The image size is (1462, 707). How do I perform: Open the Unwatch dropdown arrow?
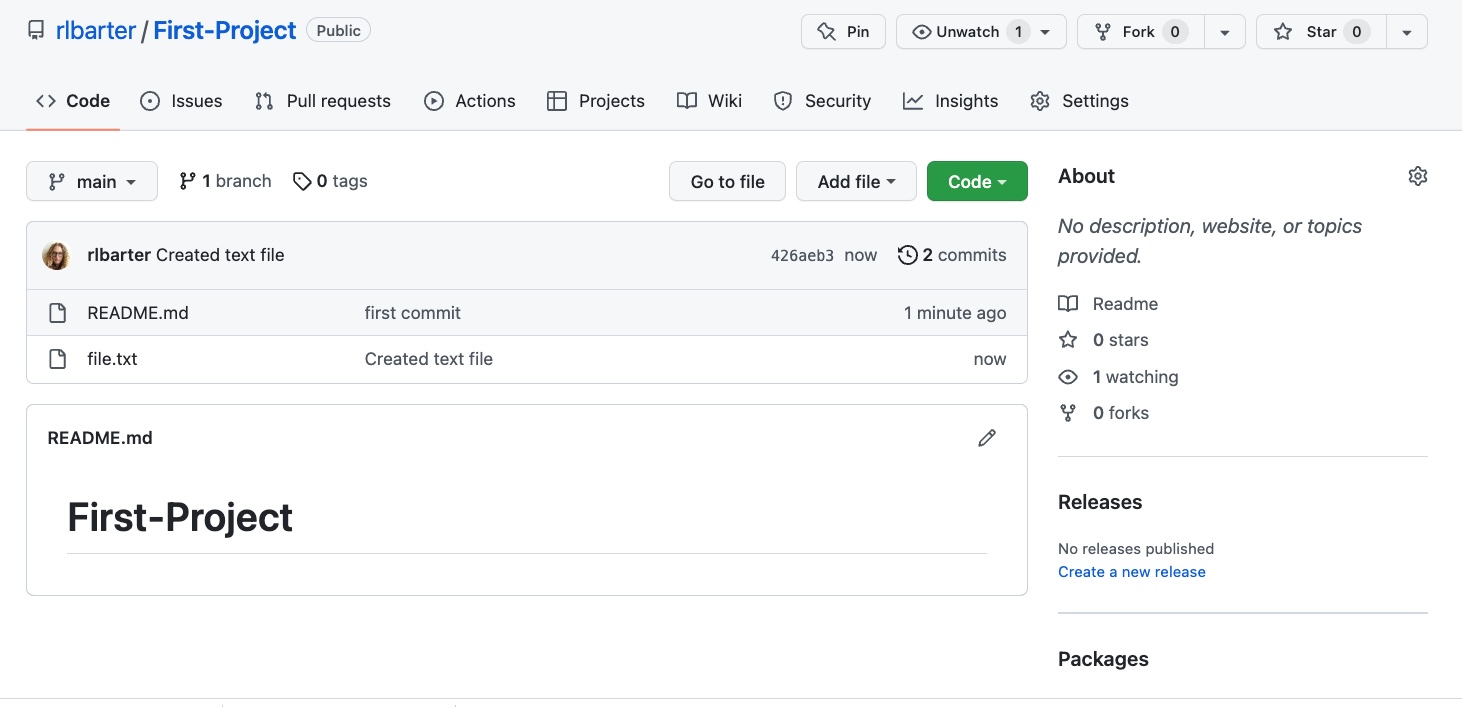1045,31
